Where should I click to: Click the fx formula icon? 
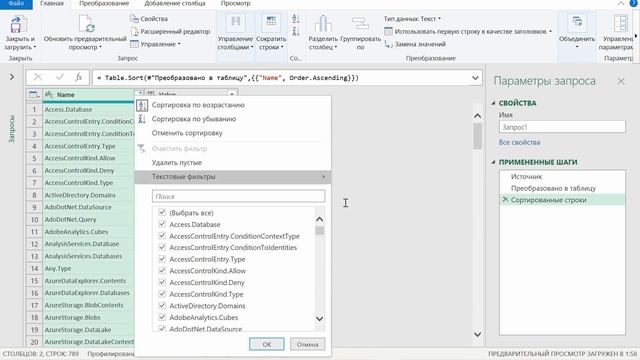79,77
